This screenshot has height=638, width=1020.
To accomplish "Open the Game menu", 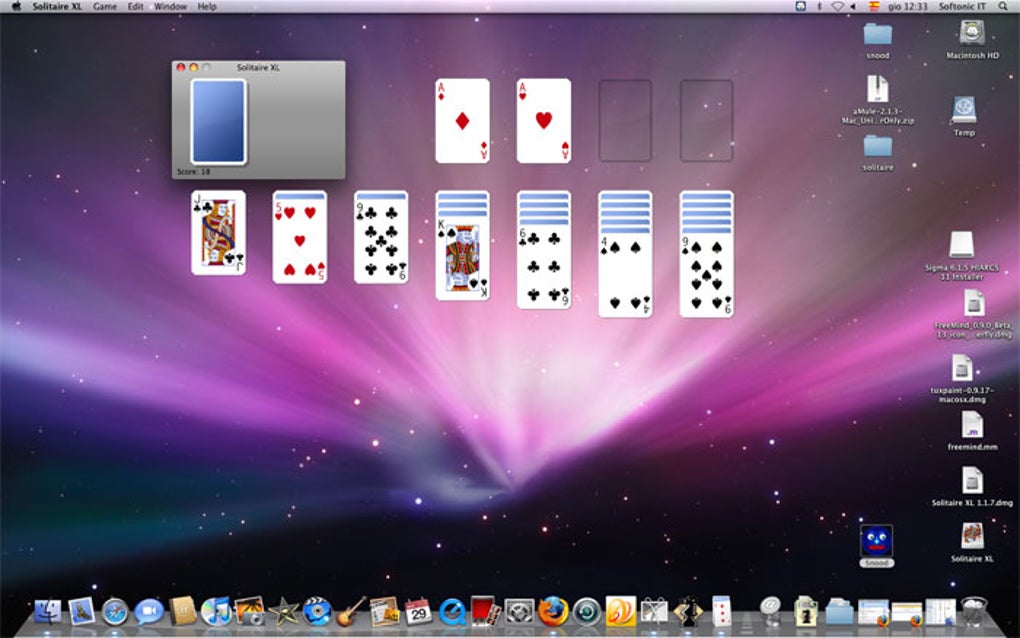I will pos(105,7).
